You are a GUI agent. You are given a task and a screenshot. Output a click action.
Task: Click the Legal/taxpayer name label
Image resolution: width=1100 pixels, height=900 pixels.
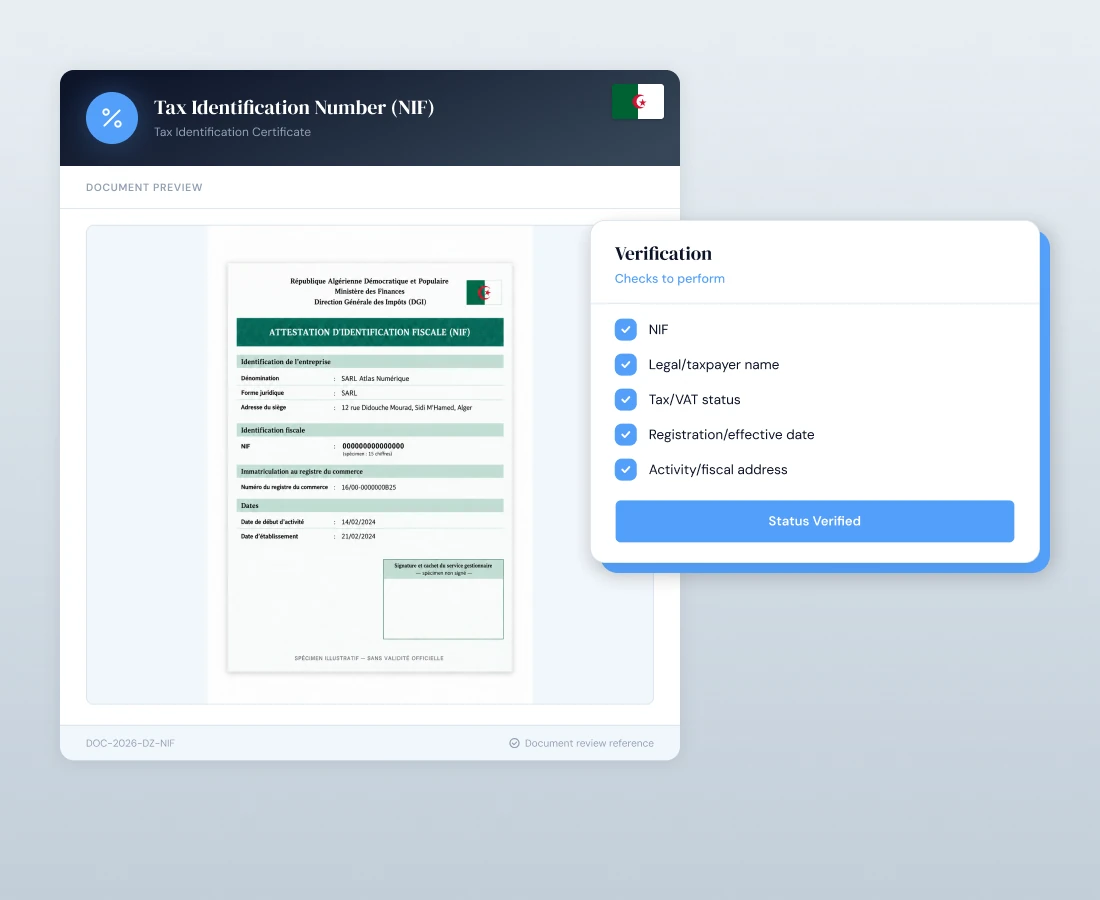click(x=713, y=365)
